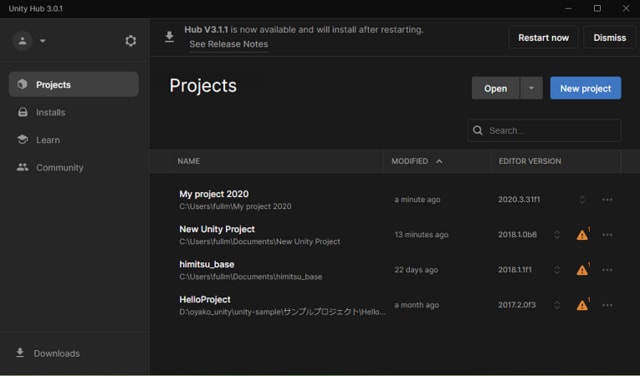Click the update download icon in banner
Image resolution: width=640 pixels, height=376 pixels.
pyautogui.click(x=169, y=37)
